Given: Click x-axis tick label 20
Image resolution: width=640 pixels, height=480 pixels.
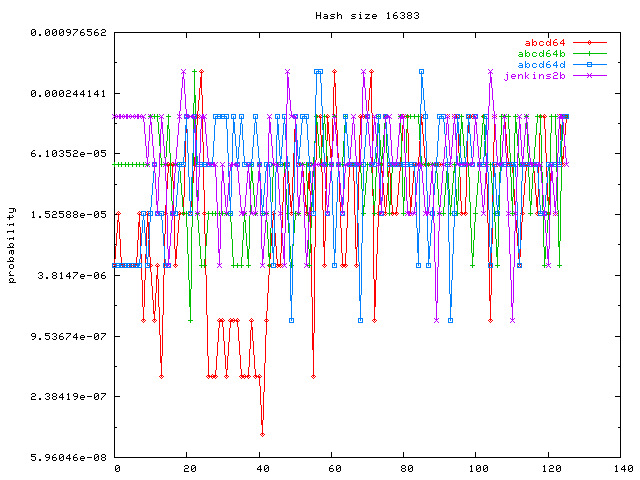Looking at the screenshot, I should pyautogui.click(x=190, y=469).
